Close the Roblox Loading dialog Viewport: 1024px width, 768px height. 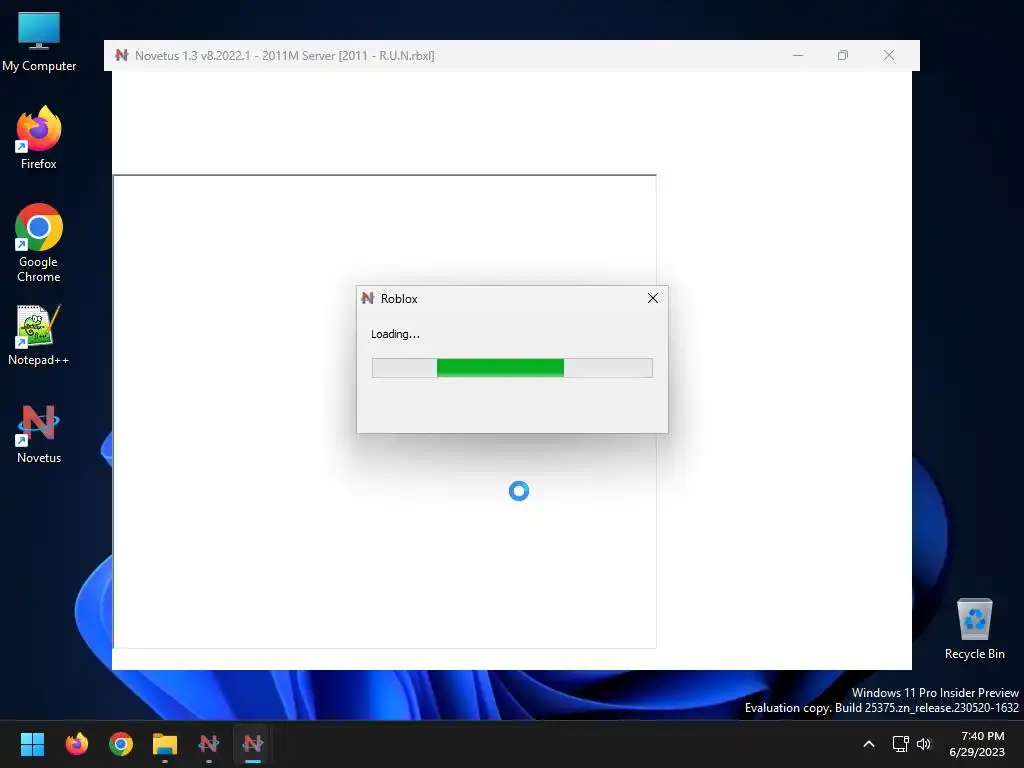click(652, 298)
